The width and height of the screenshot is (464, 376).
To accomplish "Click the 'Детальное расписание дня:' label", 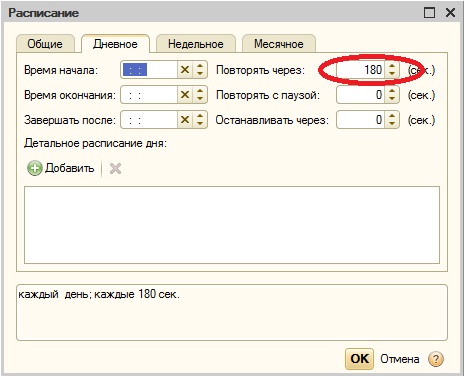I will coord(95,143).
